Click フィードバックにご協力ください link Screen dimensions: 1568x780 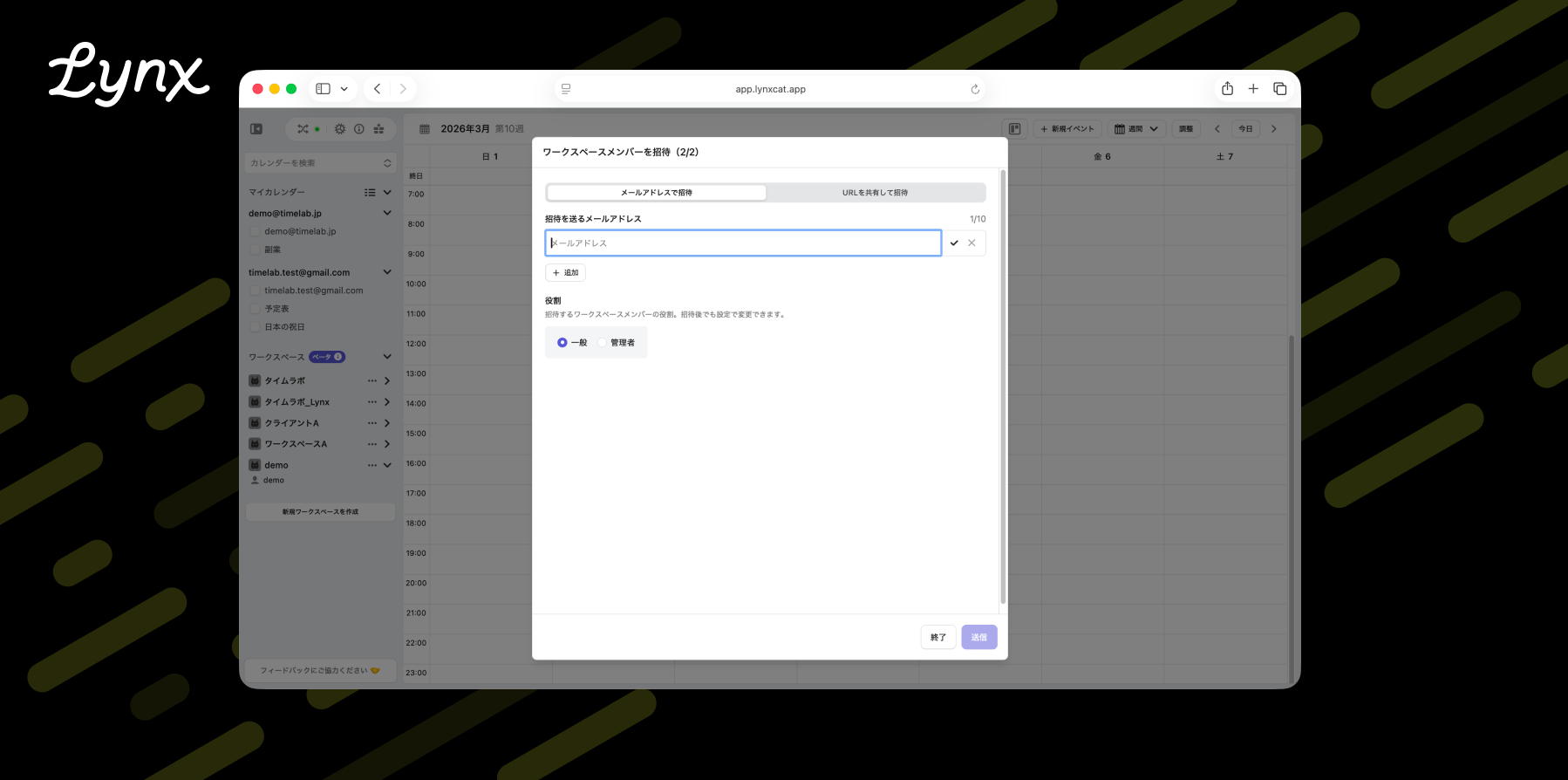pyautogui.click(x=320, y=671)
